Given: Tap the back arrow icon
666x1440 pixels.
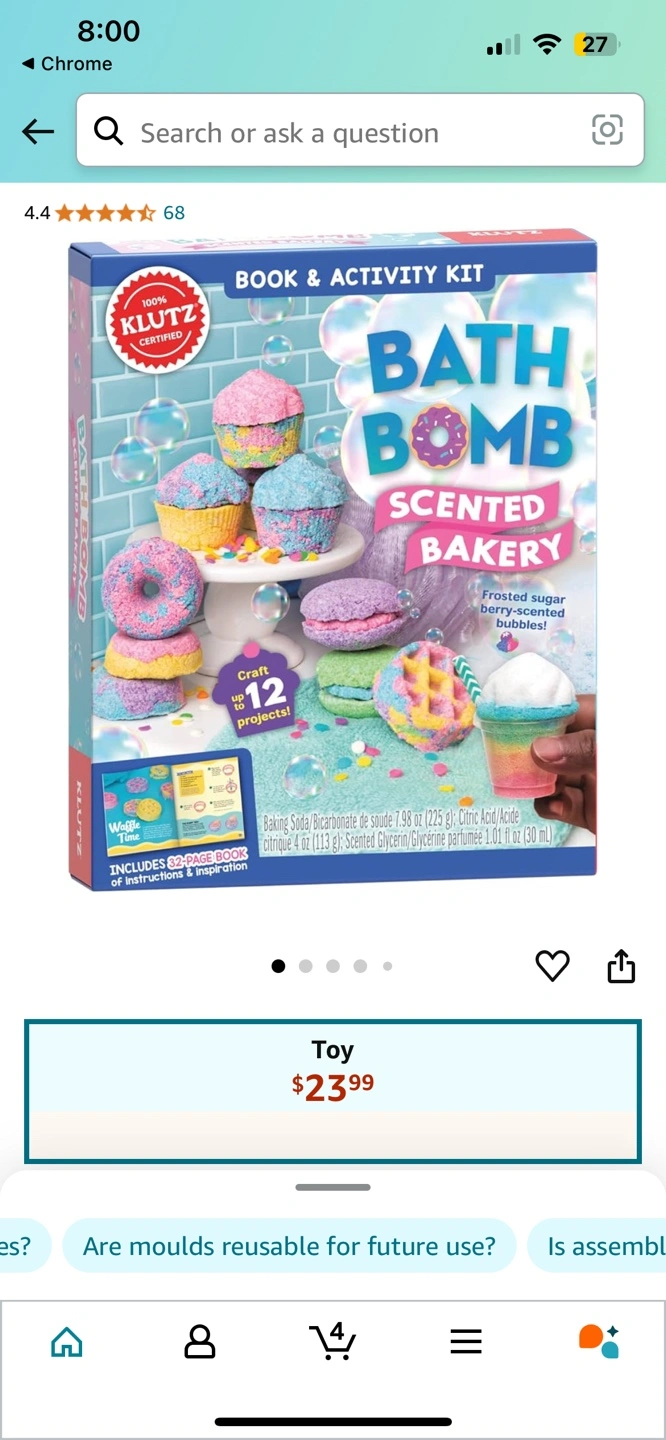Looking at the screenshot, I should coord(38,131).
